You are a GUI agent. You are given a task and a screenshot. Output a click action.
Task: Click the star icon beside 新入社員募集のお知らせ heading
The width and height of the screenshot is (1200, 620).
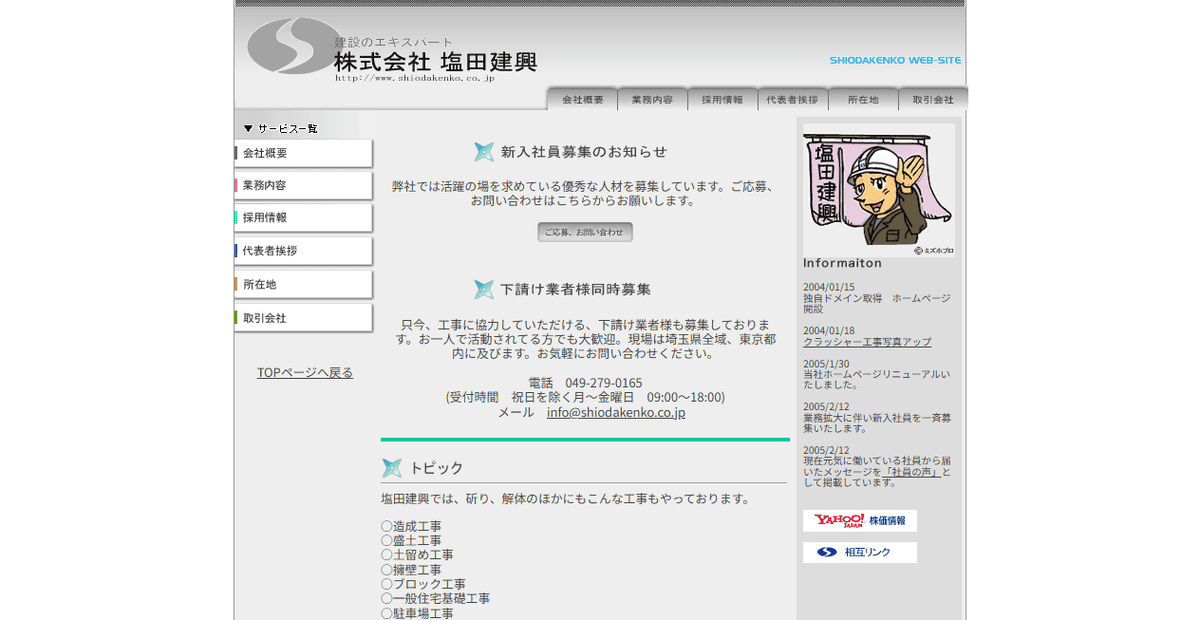485,151
